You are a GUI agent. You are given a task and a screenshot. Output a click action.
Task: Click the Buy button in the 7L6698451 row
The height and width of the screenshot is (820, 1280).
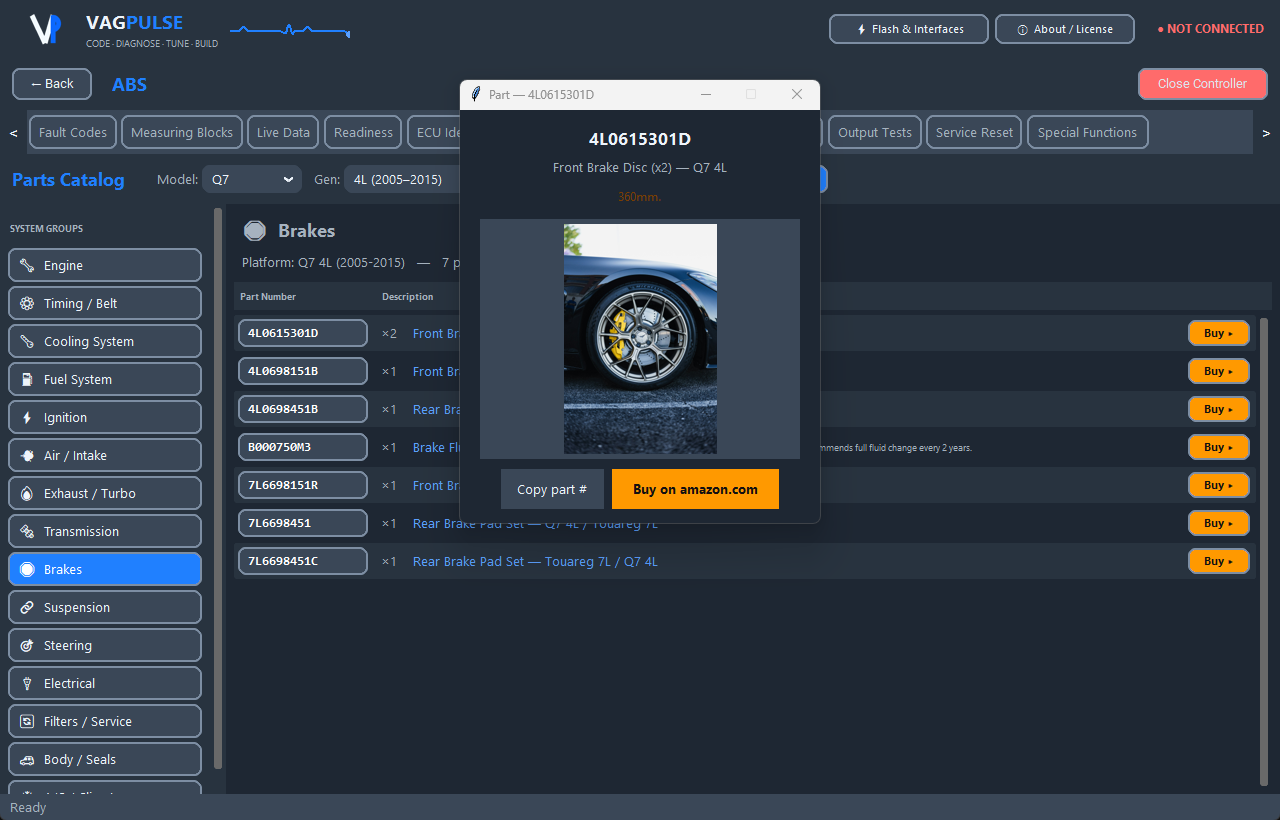pos(1219,523)
